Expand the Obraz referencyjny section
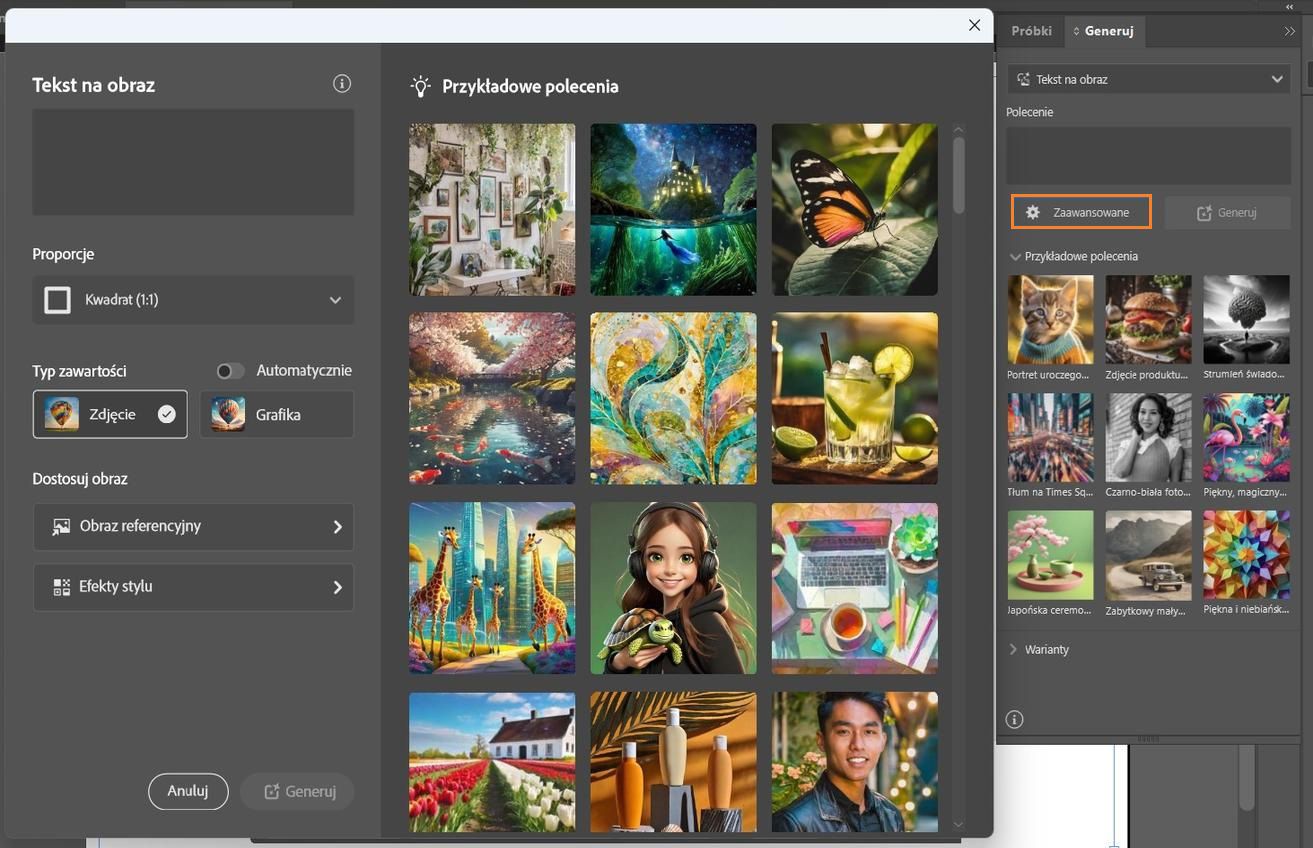This screenshot has height=848, width=1313. [x=193, y=526]
